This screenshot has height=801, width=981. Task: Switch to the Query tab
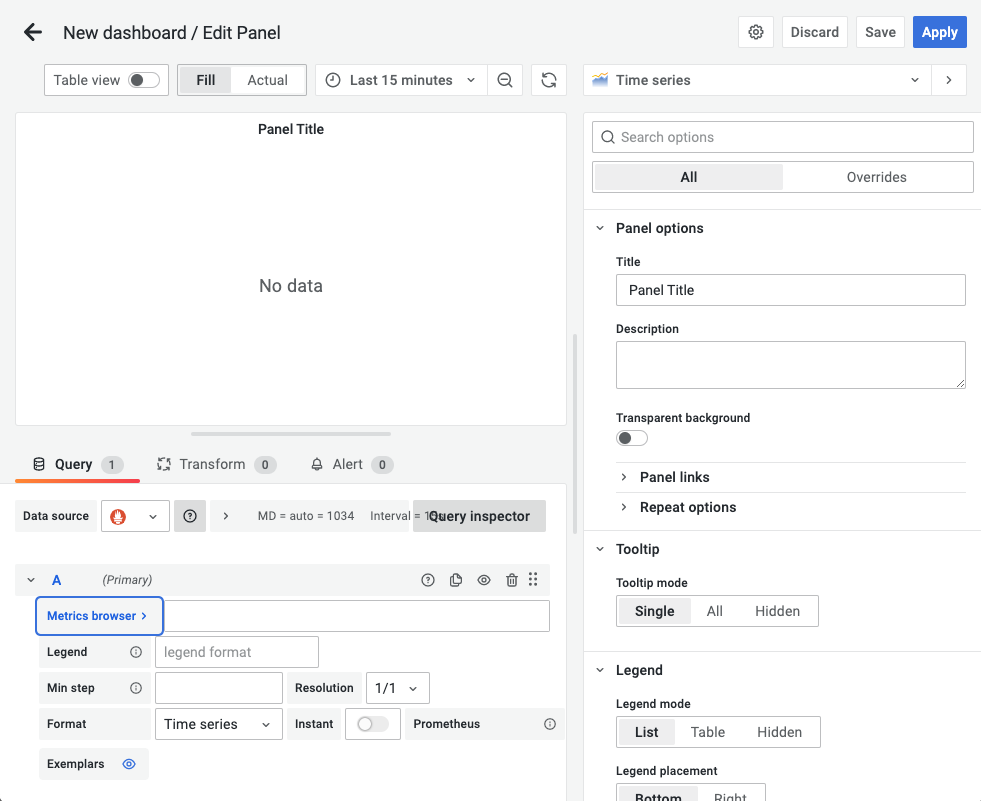(78, 464)
